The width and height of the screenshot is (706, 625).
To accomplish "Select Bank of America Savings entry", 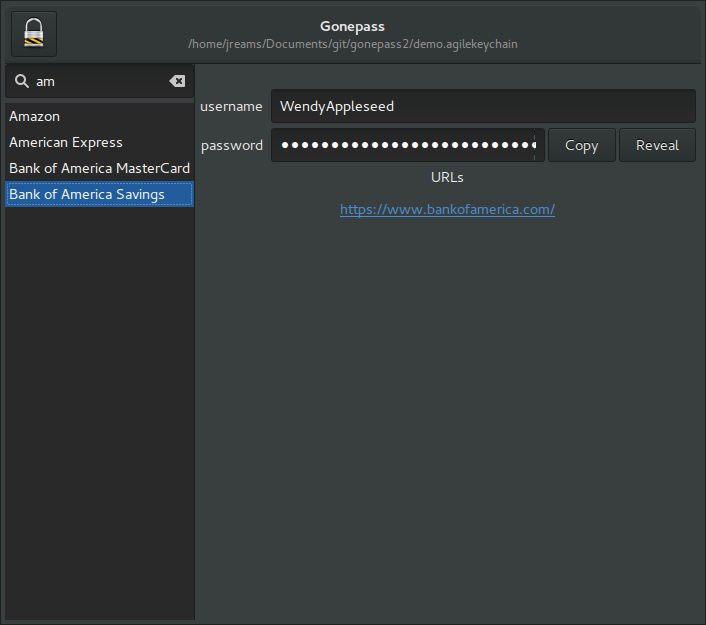I will 100,195.
